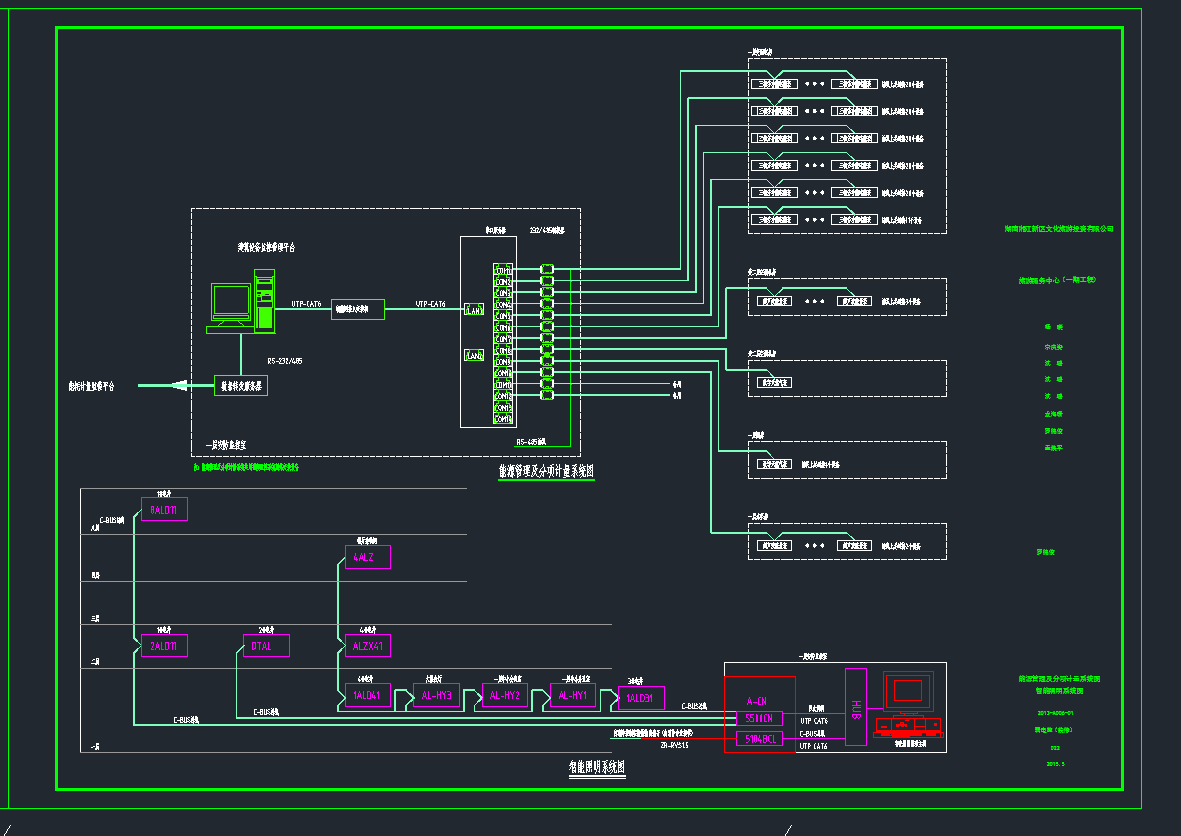Click the 8ALD11 distribution box
The image size is (1181, 836).
pos(163,510)
